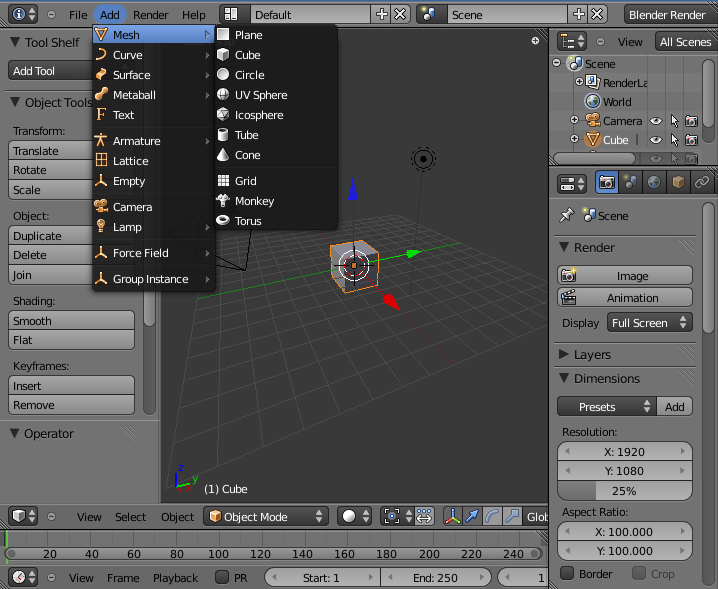Click the Image render button
Screen dimensions: 718x589
point(625,276)
